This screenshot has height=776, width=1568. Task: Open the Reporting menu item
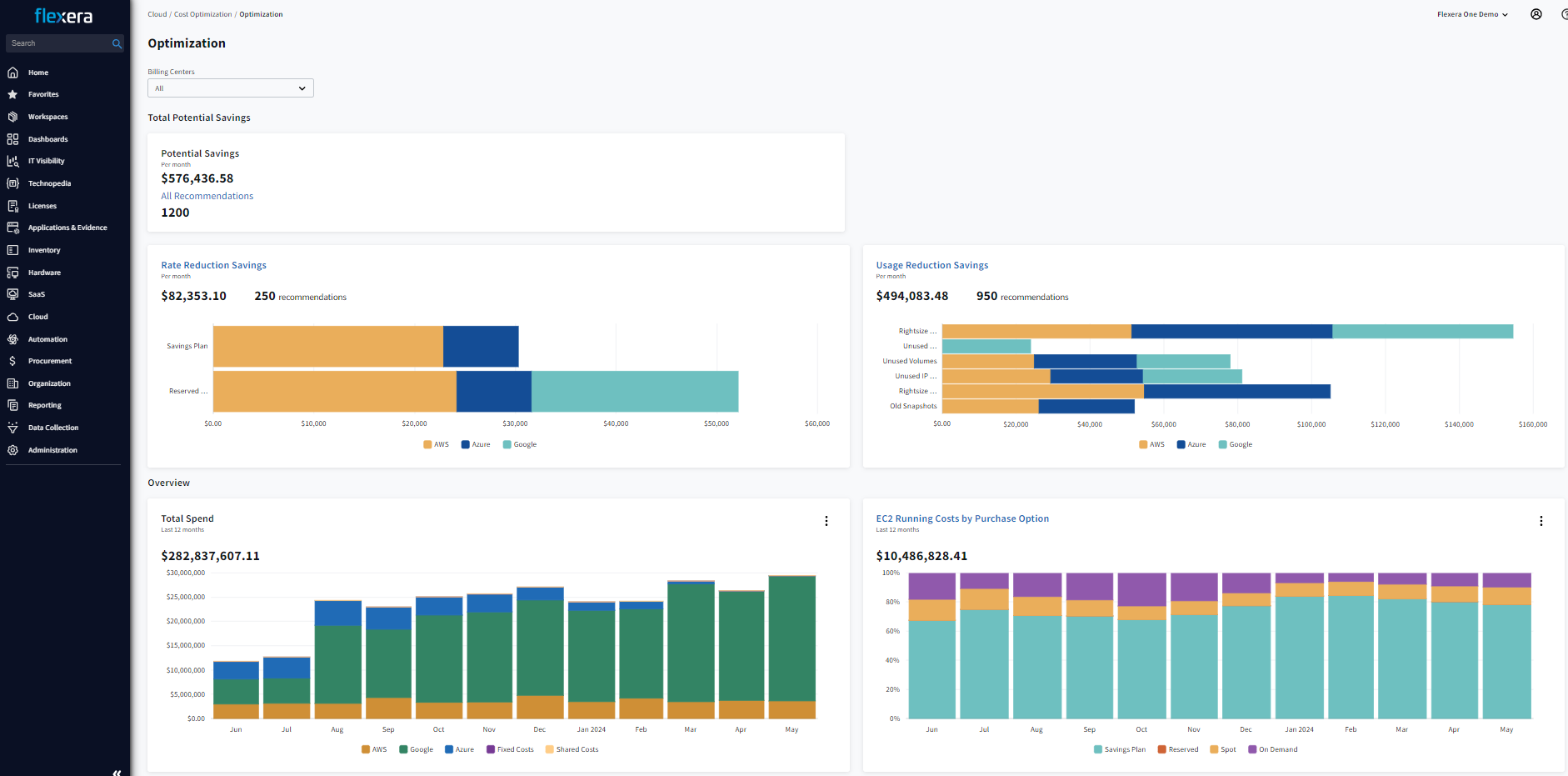tap(45, 405)
